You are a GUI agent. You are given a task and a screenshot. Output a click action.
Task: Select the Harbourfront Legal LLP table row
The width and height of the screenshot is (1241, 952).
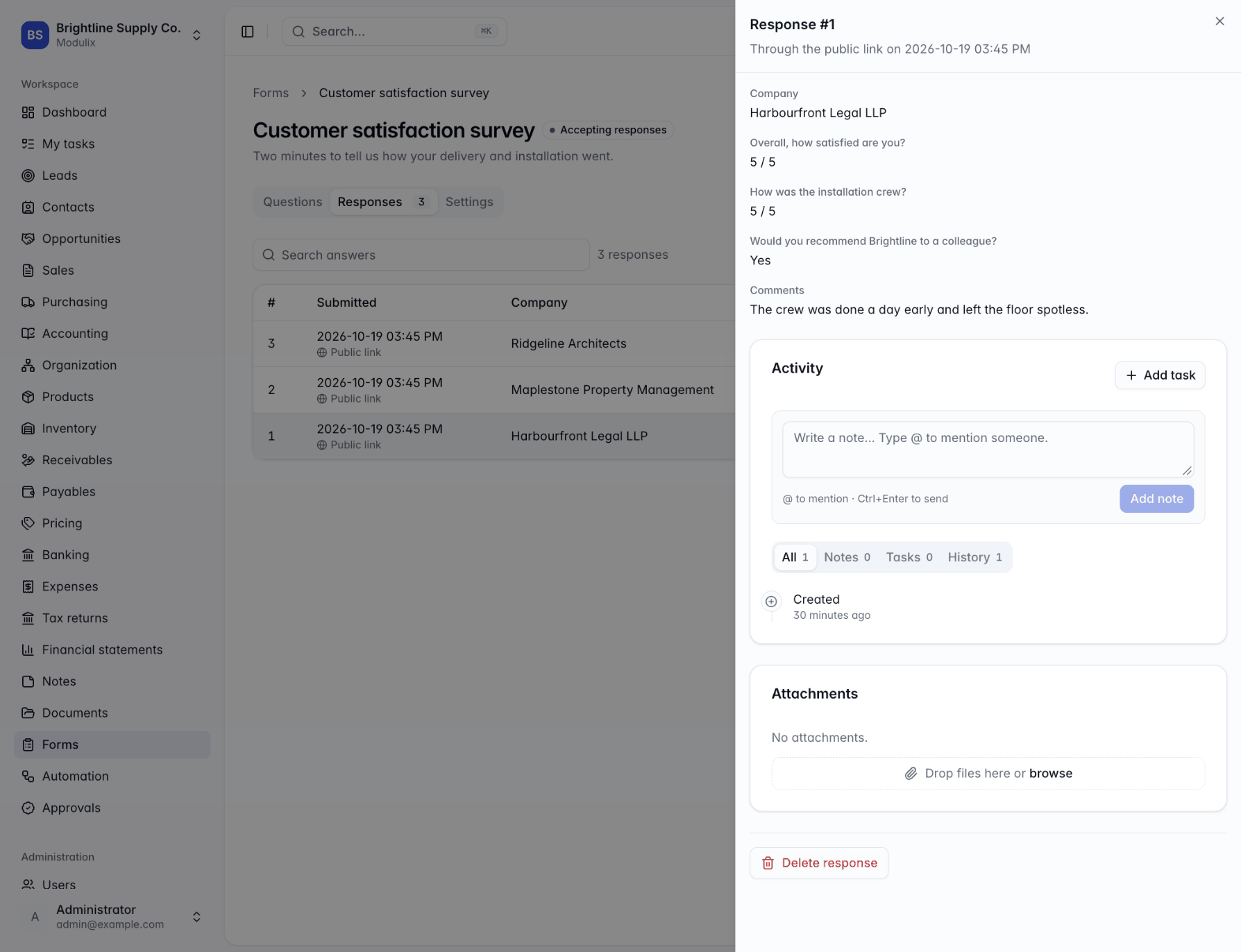493,436
